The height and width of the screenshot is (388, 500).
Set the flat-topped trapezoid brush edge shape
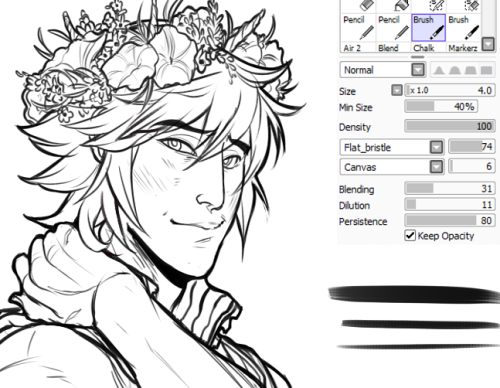coord(470,70)
